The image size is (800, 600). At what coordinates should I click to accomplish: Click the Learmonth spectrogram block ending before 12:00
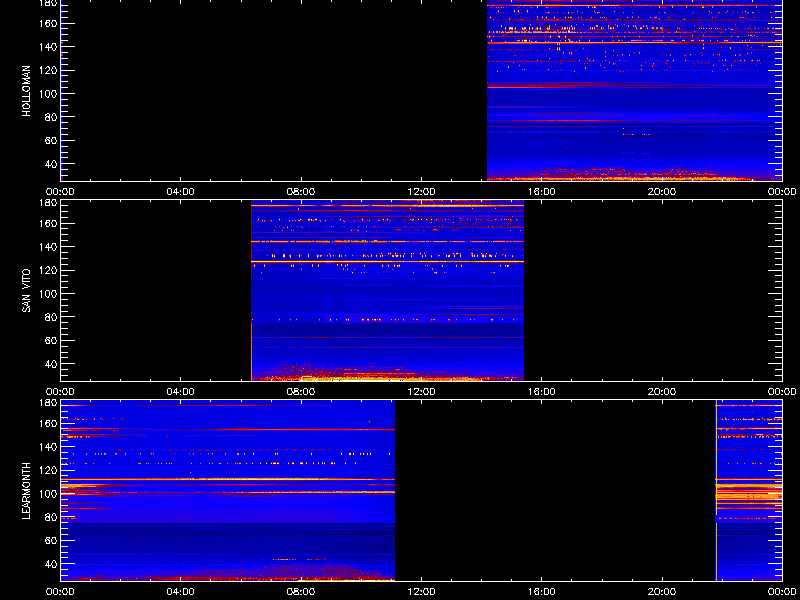pyautogui.click(x=228, y=491)
